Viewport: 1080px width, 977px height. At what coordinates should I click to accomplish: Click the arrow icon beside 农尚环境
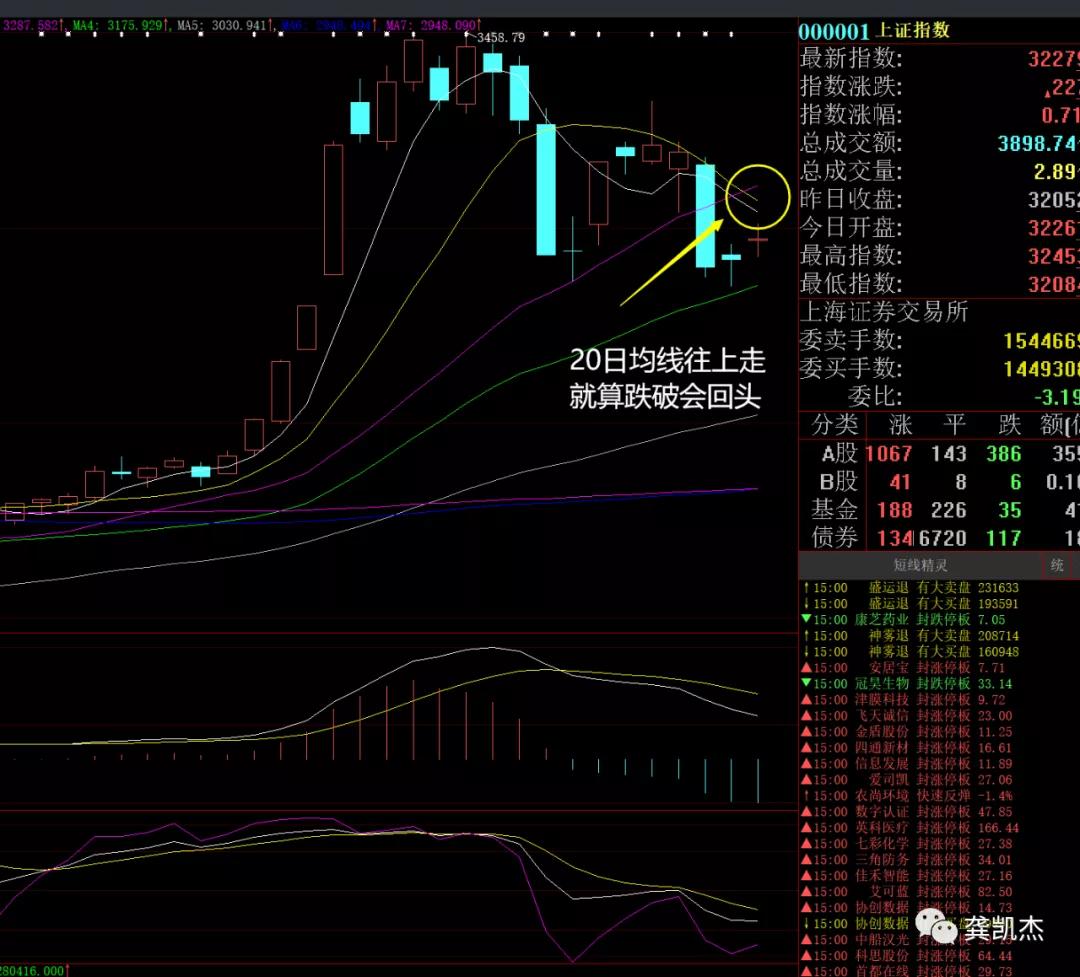point(805,796)
